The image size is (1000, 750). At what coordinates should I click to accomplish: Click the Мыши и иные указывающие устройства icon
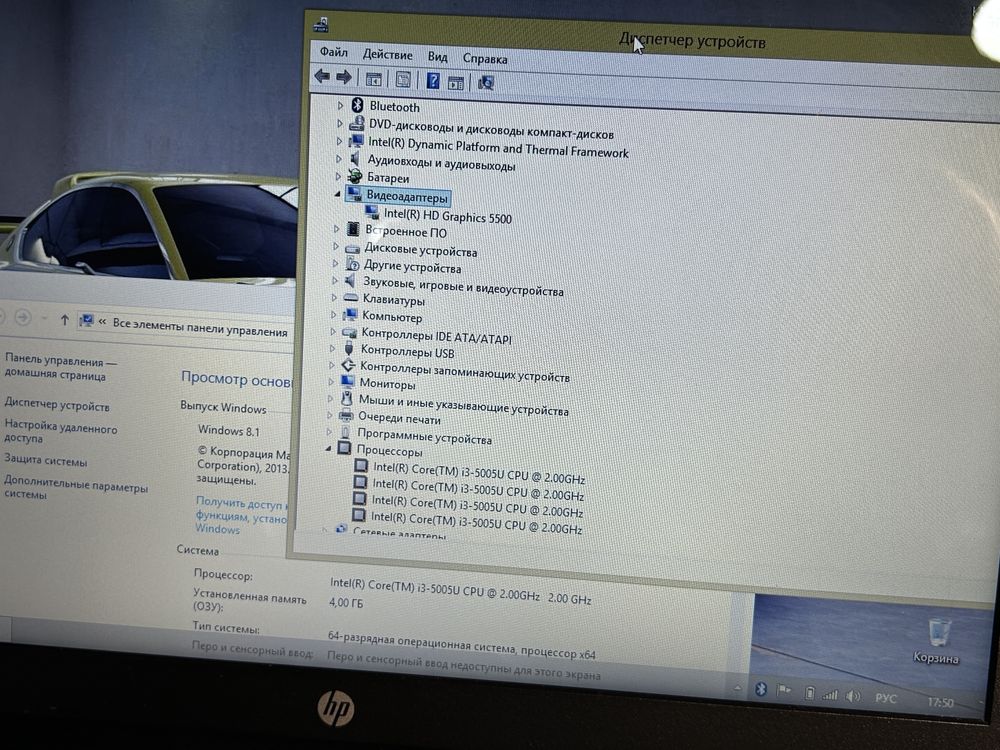346,398
